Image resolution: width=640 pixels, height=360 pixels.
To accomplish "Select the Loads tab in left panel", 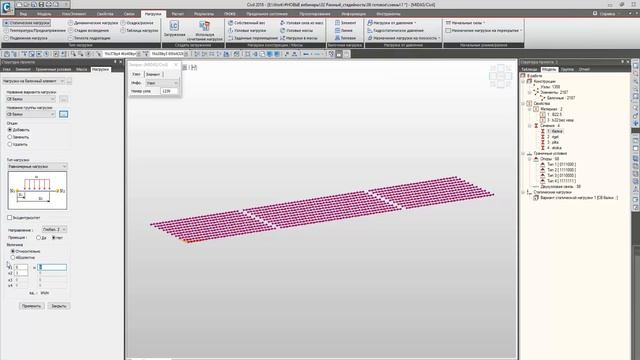I will point(100,69).
